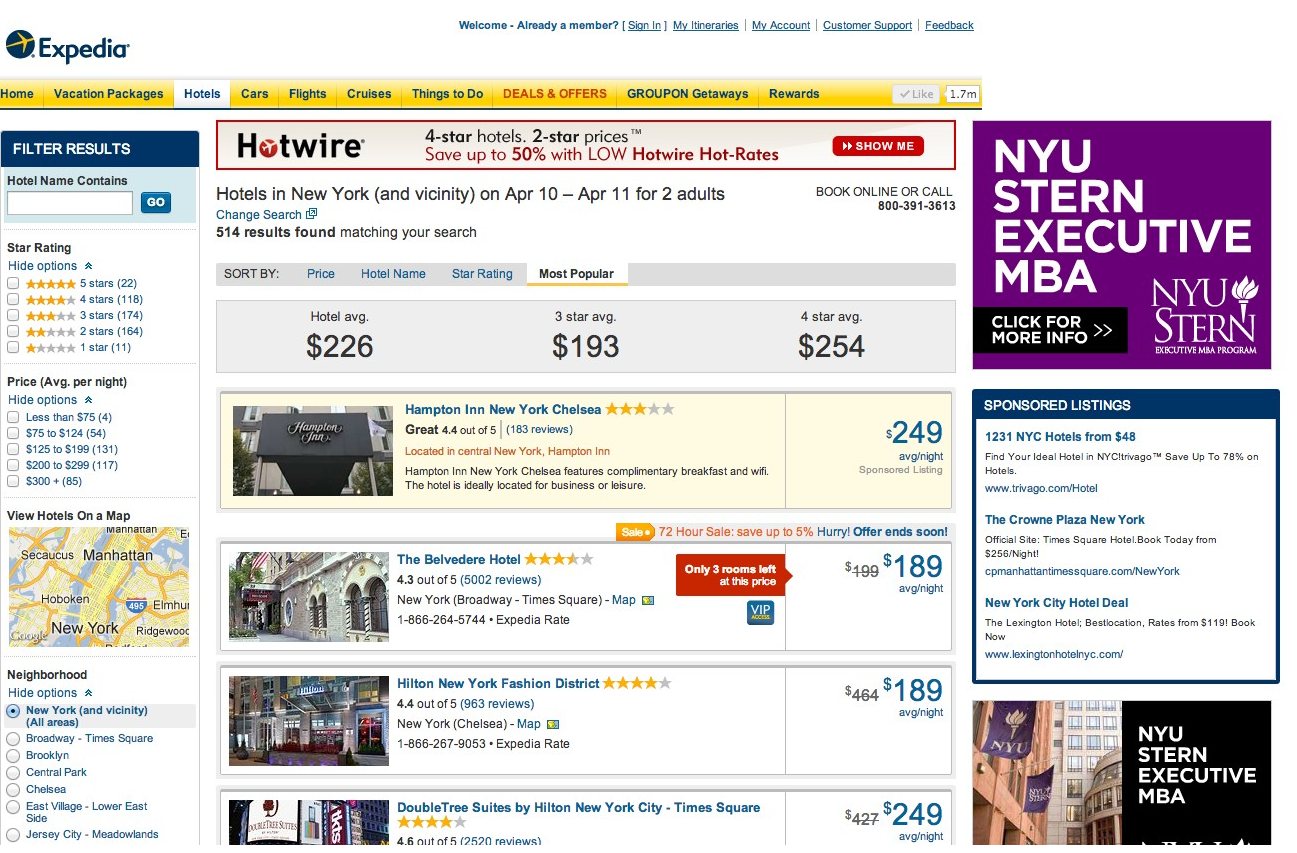Check the $300+ price filter

click(13, 481)
